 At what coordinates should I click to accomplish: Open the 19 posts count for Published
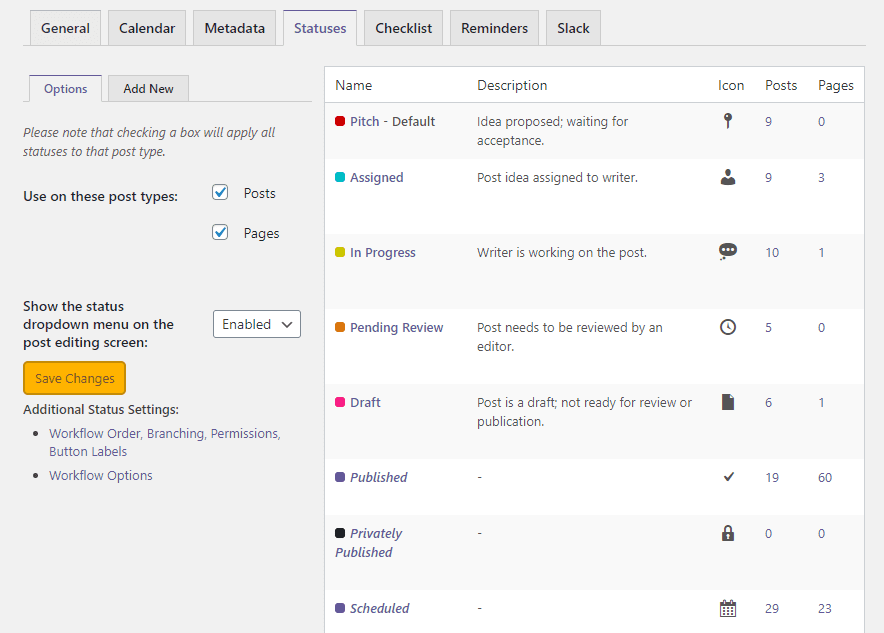pyautogui.click(x=771, y=477)
